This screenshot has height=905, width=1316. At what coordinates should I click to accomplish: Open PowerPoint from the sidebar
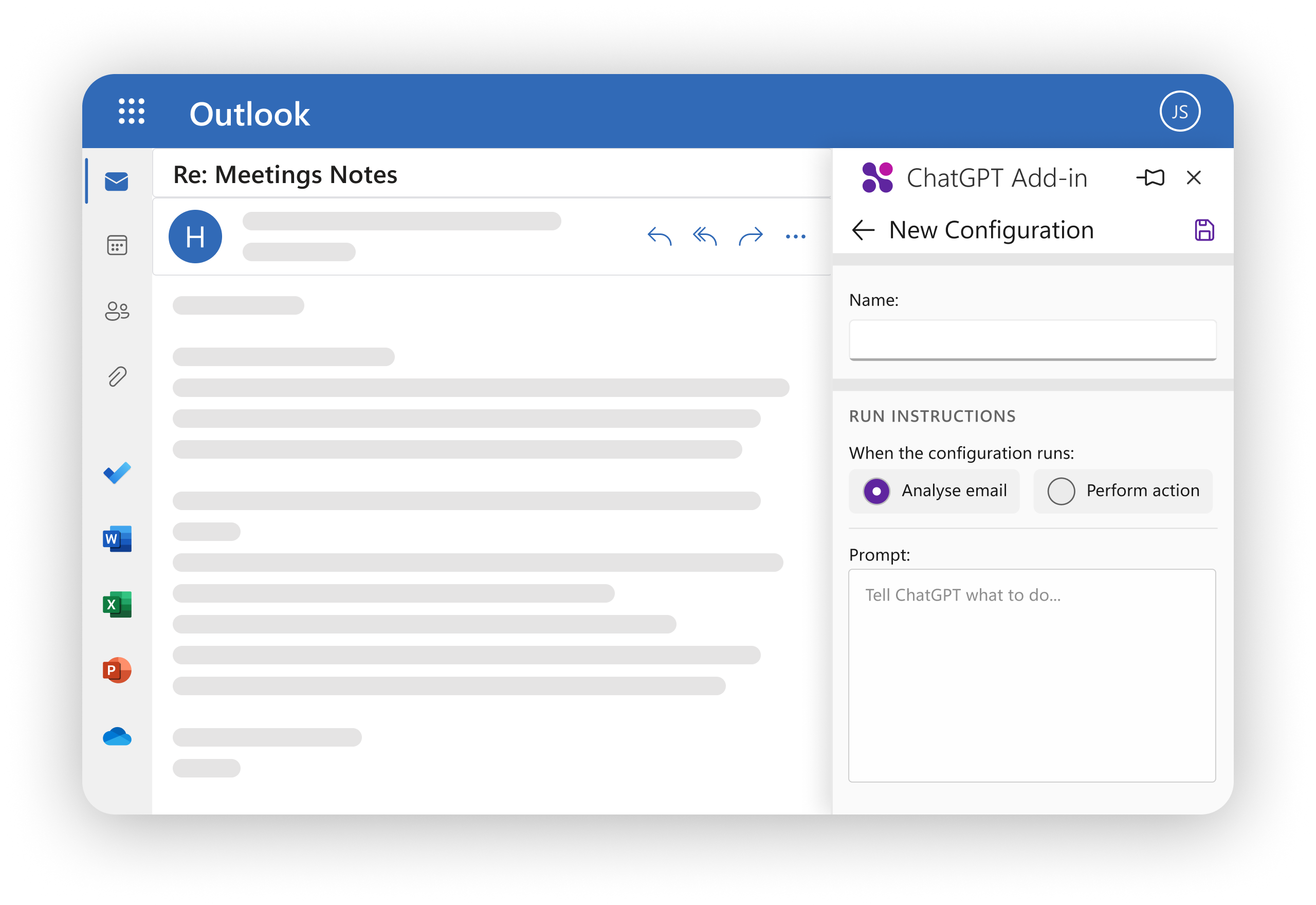116,670
